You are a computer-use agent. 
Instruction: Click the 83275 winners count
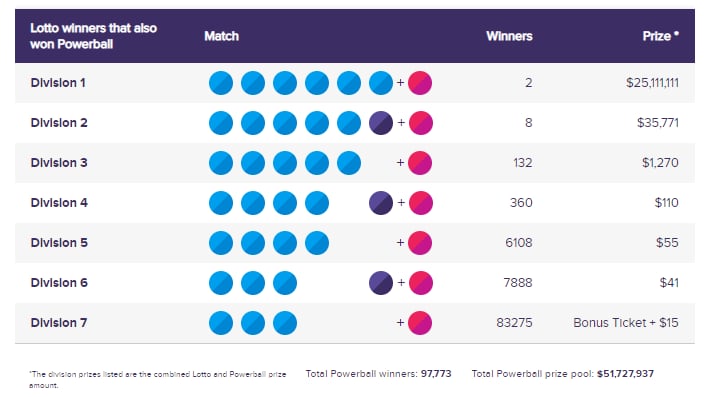(514, 322)
